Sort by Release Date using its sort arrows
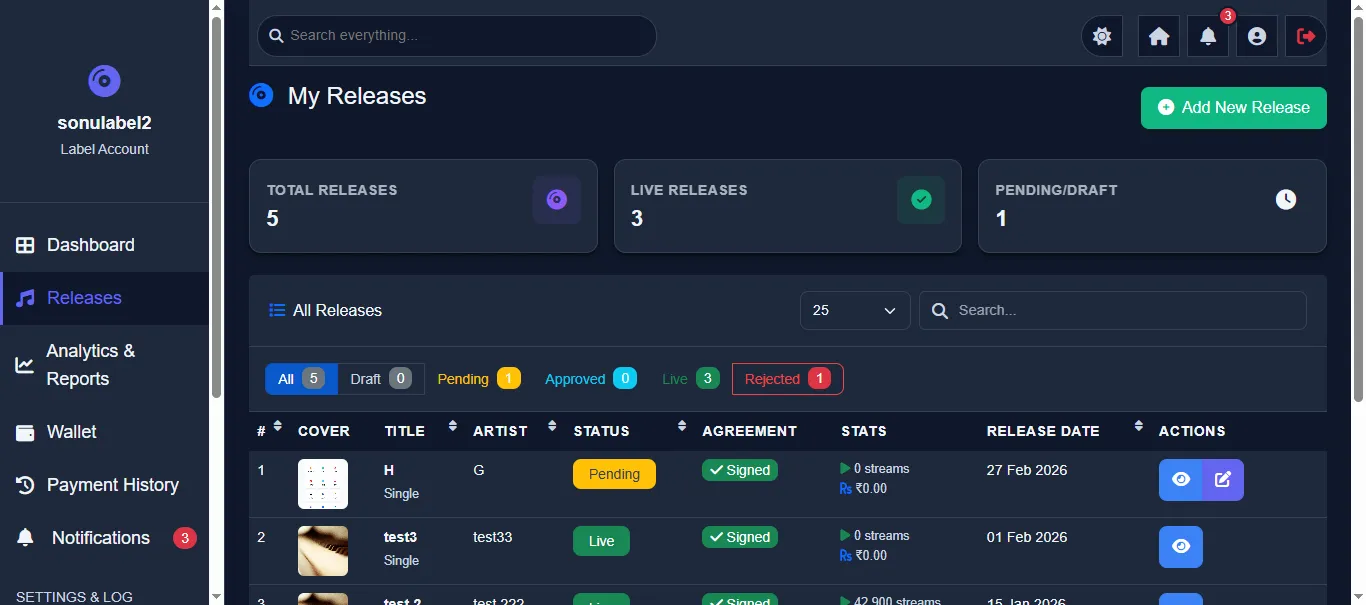Image resolution: width=1366 pixels, height=605 pixels. pyautogui.click(x=1138, y=426)
